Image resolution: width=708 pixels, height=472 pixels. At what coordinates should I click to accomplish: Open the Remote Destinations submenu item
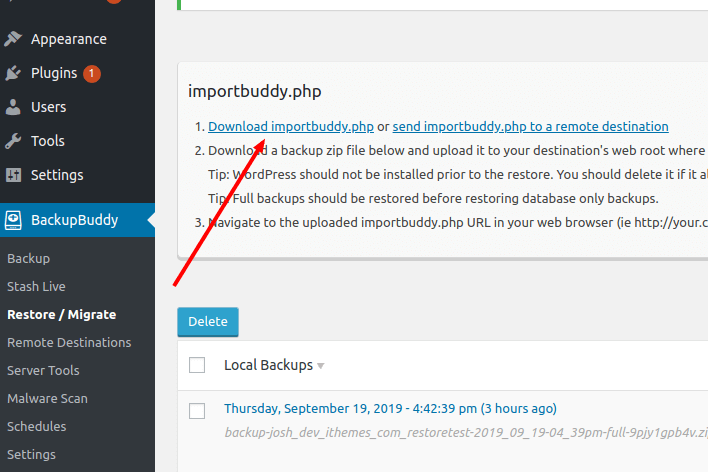pyautogui.click(x=69, y=342)
